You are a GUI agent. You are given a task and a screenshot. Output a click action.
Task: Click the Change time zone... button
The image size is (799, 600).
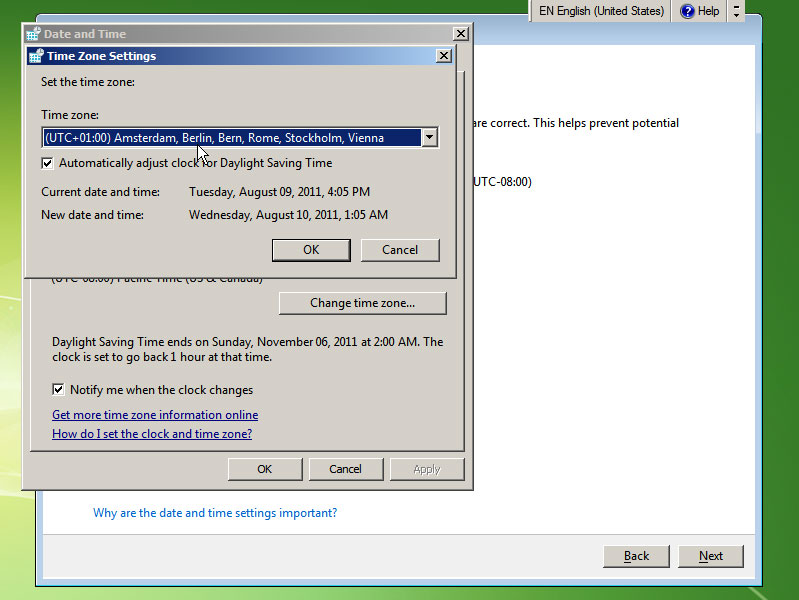point(362,303)
